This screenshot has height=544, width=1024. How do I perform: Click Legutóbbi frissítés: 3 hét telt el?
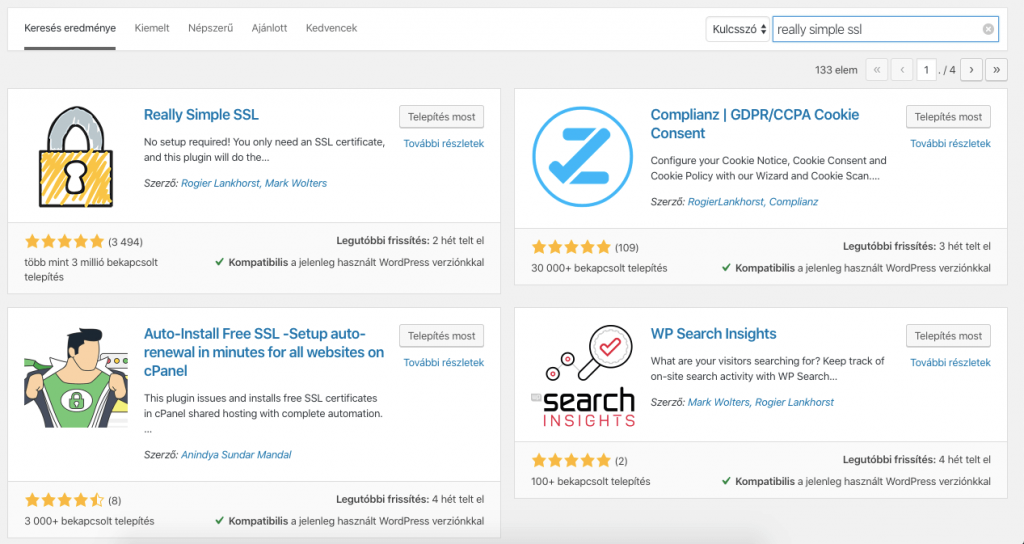917,247
